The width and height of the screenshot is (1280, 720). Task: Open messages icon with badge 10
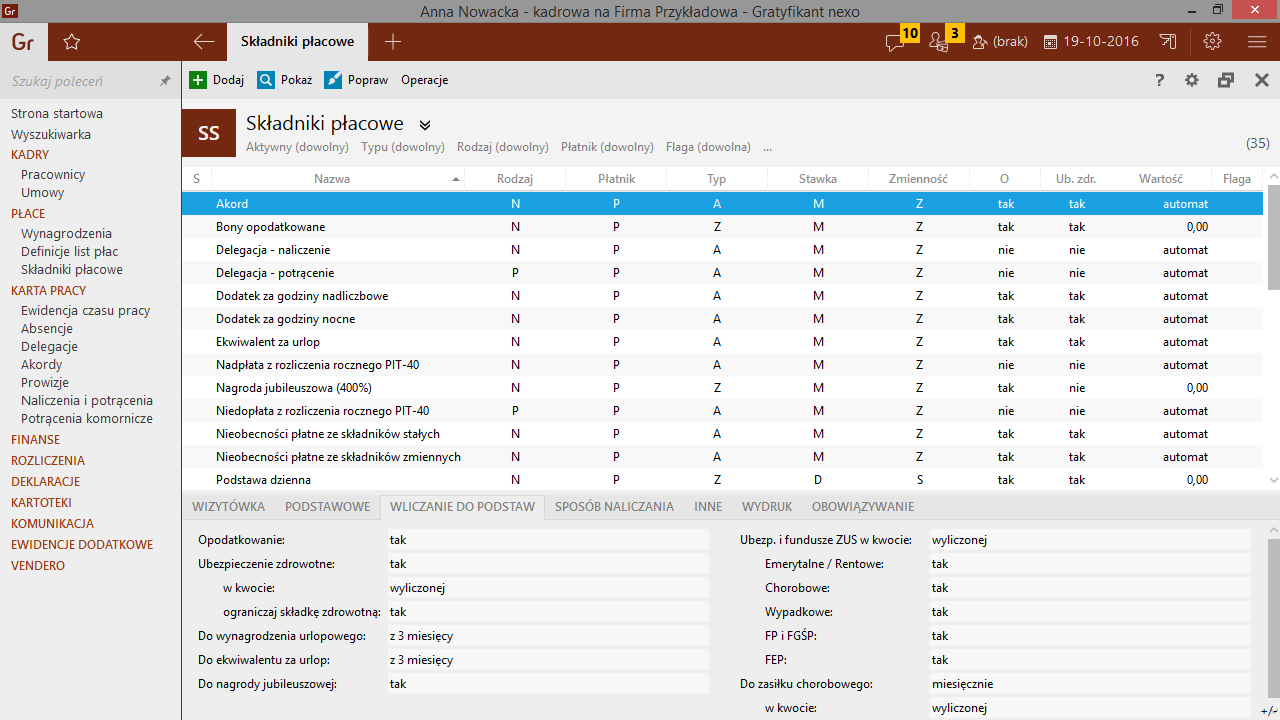(x=895, y=42)
